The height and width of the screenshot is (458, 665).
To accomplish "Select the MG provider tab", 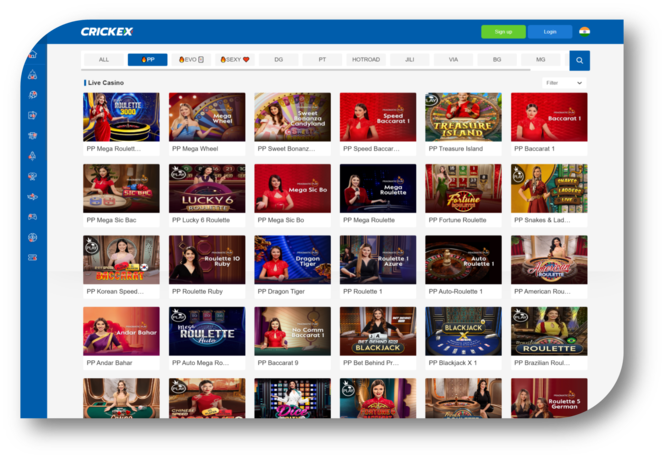I will [540, 60].
